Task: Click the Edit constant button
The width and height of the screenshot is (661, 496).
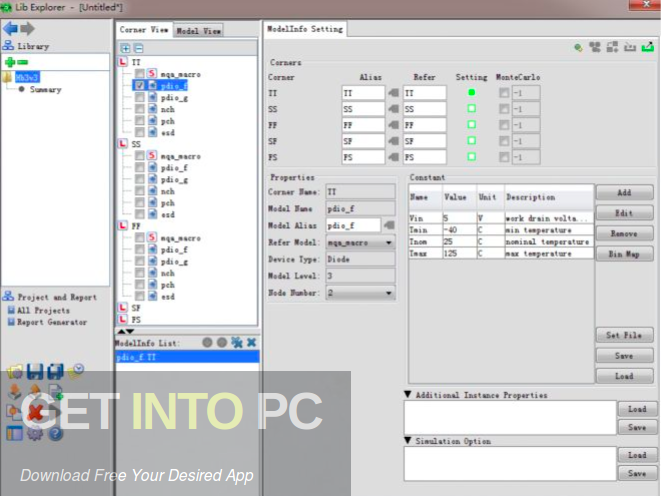Action: [x=624, y=213]
